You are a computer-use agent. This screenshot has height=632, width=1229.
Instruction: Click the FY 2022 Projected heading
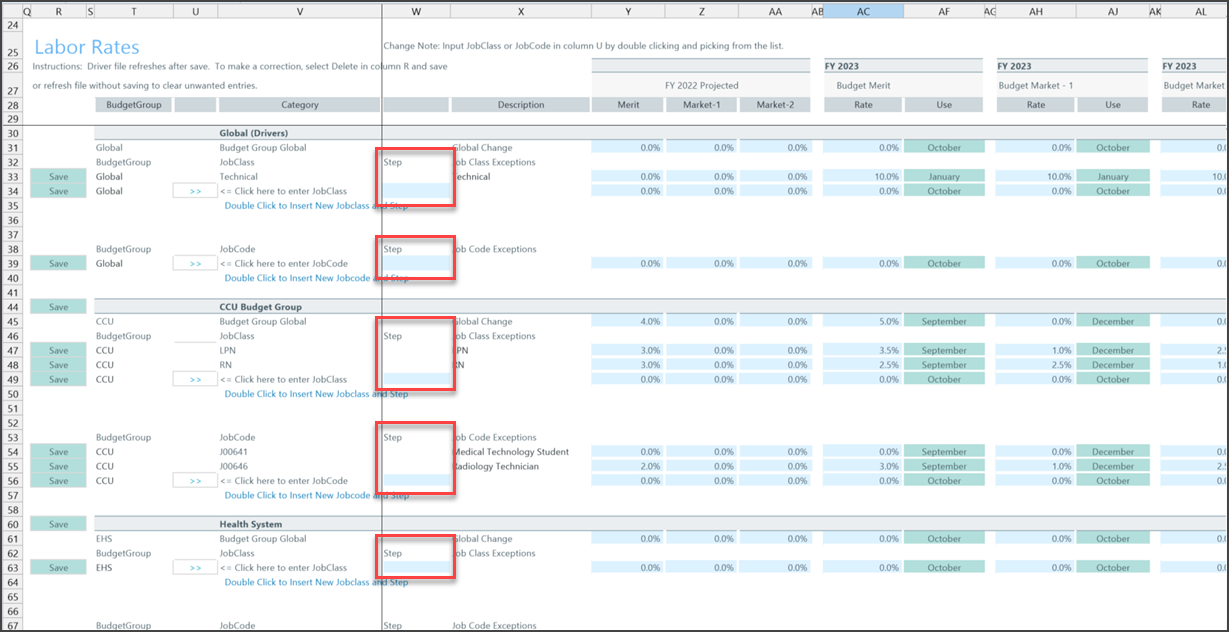click(x=701, y=85)
